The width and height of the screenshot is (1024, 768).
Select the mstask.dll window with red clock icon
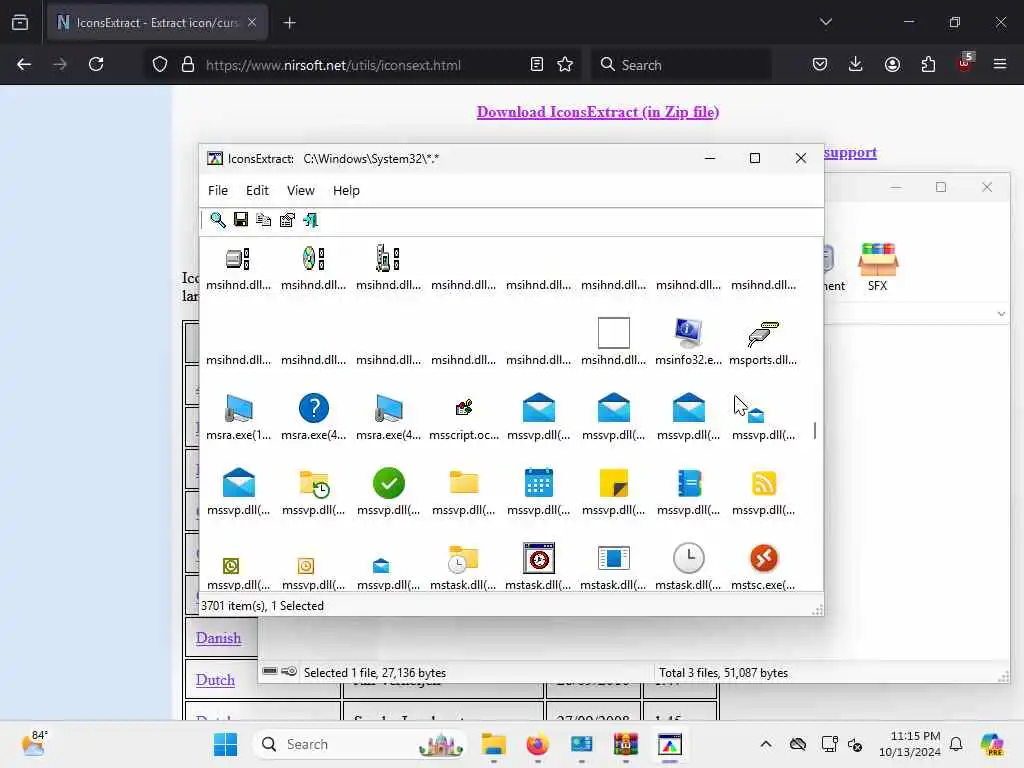coord(539,558)
